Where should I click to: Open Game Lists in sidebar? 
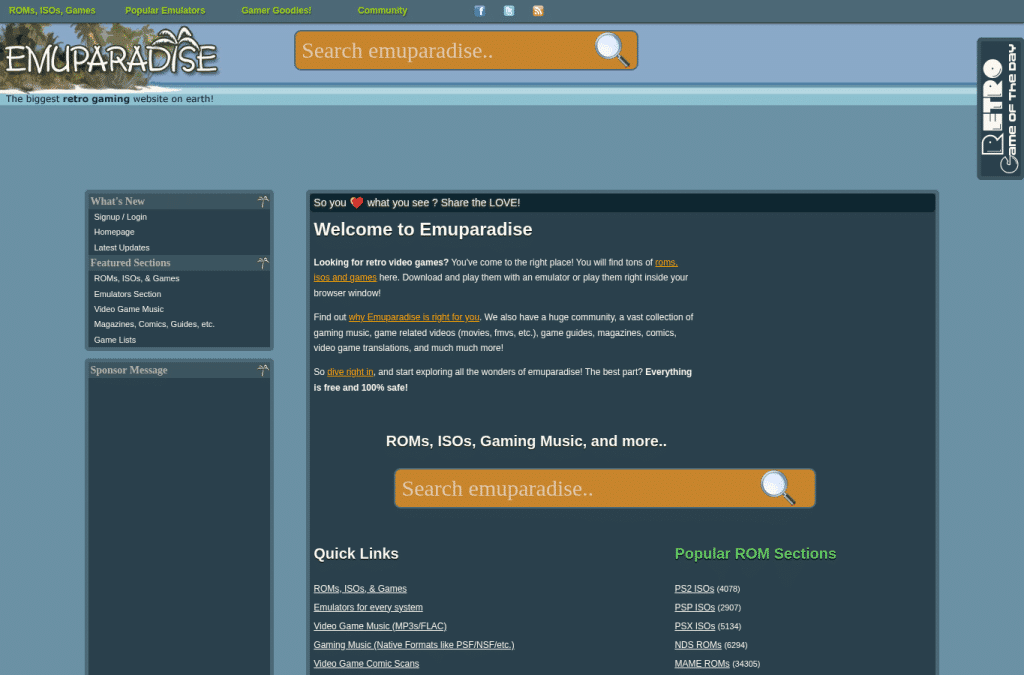click(x=115, y=339)
